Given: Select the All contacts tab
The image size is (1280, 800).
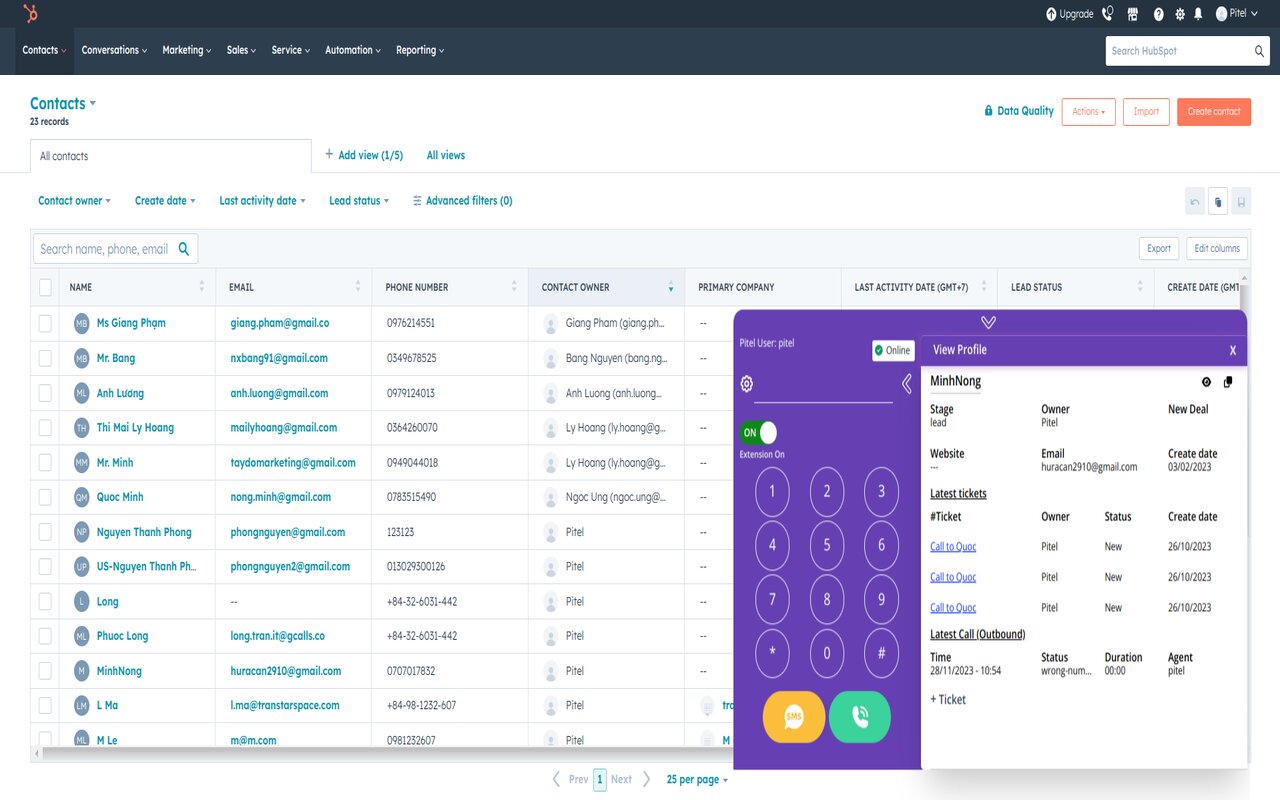Looking at the screenshot, I should tap(171, 156).
